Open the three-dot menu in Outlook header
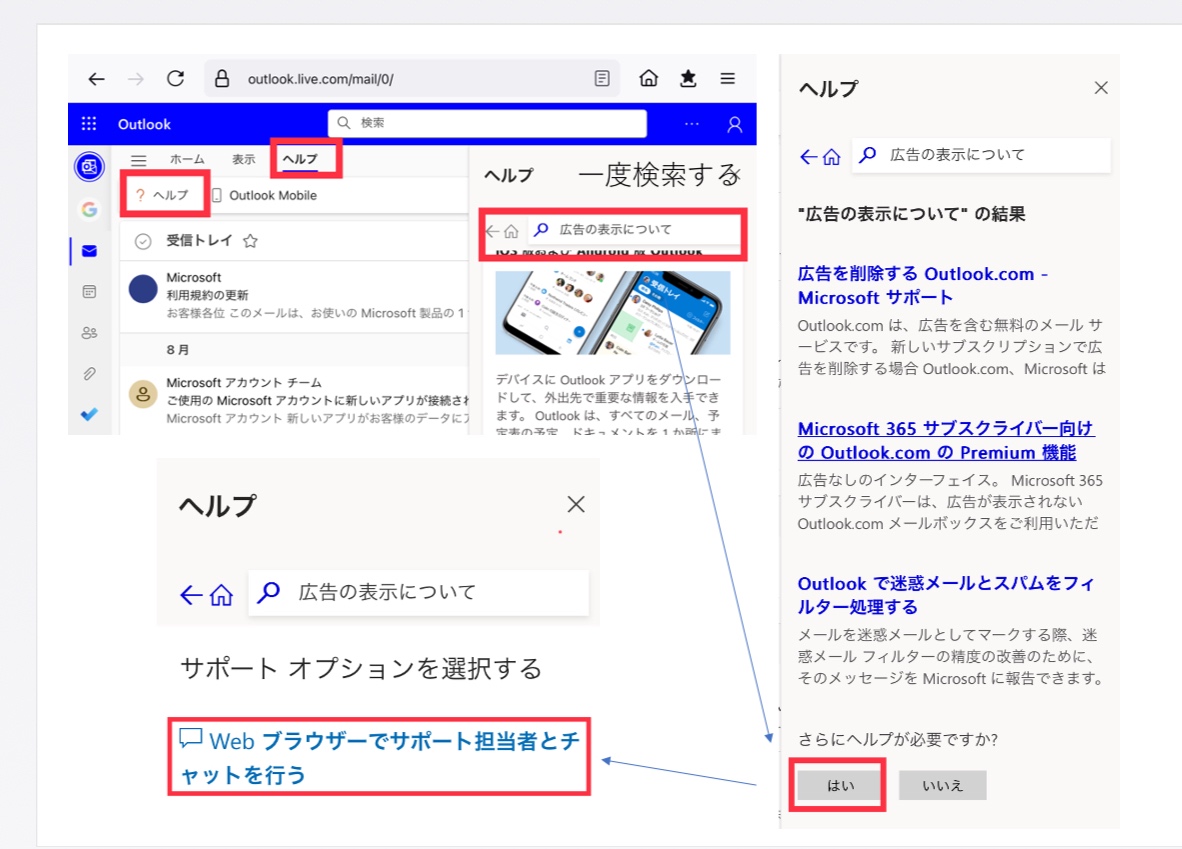 point(691,124)
